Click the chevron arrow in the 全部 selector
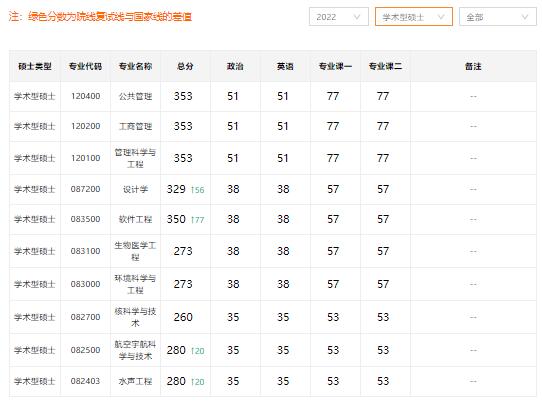The height and width of the screenshot is (402, 542). pyautogui.click(x=525, y=17)
